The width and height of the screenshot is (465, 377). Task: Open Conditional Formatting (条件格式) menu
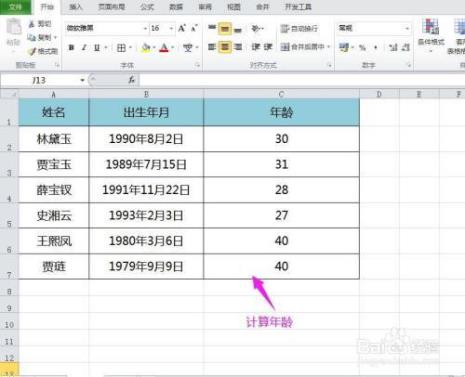tap(431, 35)
